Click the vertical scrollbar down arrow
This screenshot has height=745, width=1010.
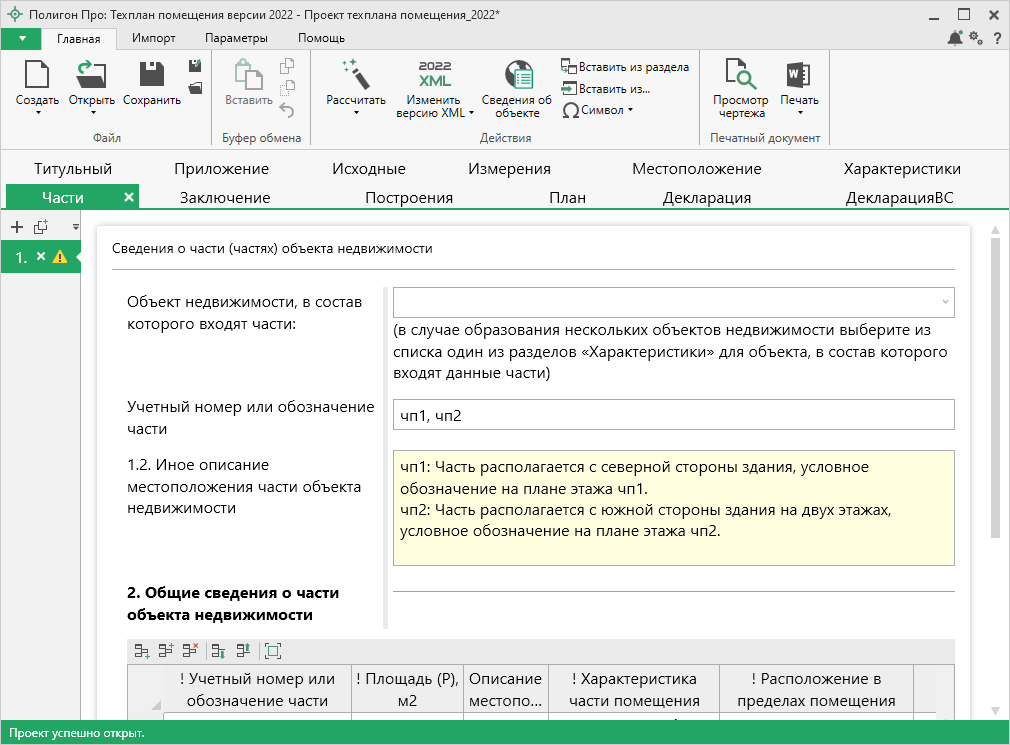click(x=995, y=708)
